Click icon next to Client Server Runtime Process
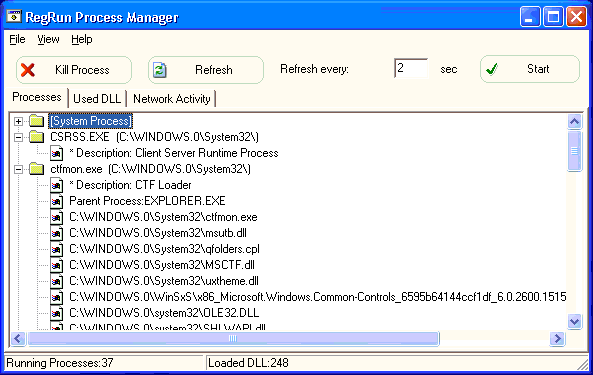The image size is (593, 375). (57, 153)
